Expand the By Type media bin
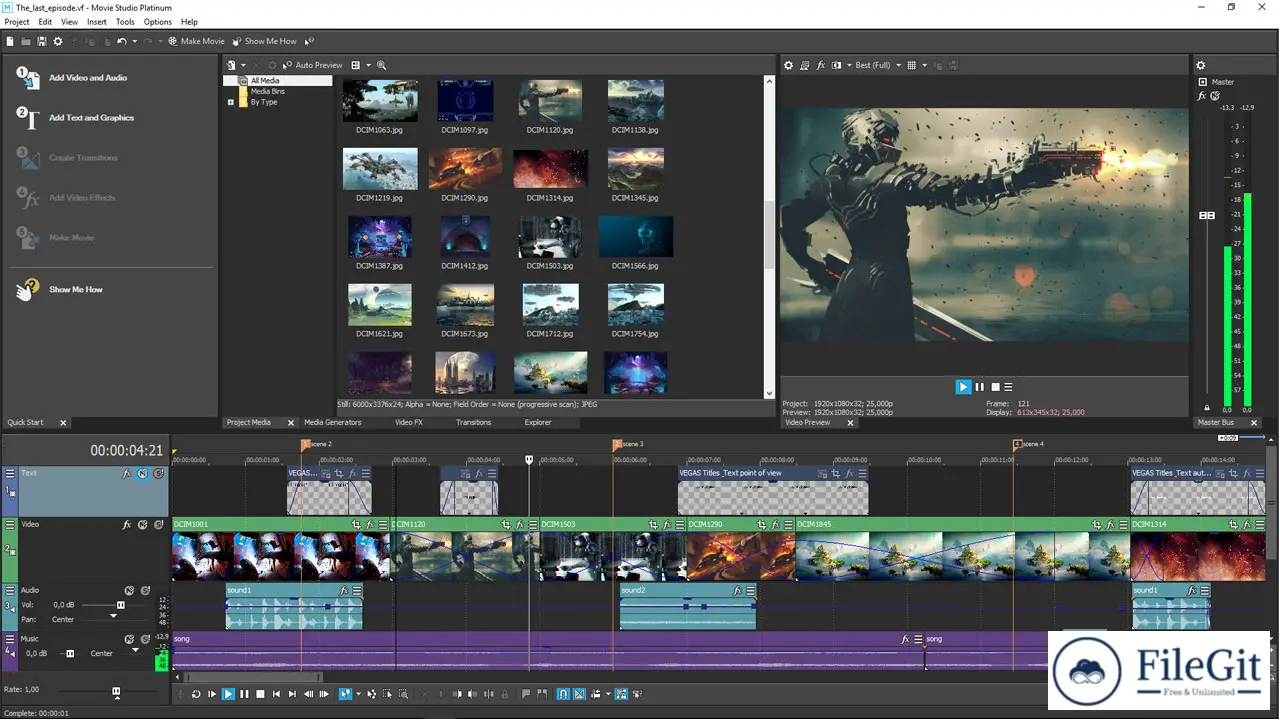The width and height of the screenshot is (1280, 720). [231, 102]
